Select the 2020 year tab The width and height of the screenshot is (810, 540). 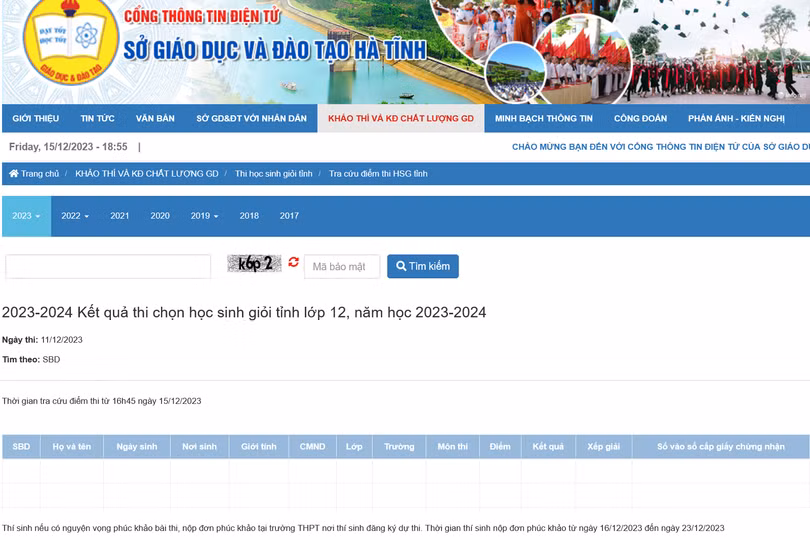pyautogui.click(x=160, y=216)
